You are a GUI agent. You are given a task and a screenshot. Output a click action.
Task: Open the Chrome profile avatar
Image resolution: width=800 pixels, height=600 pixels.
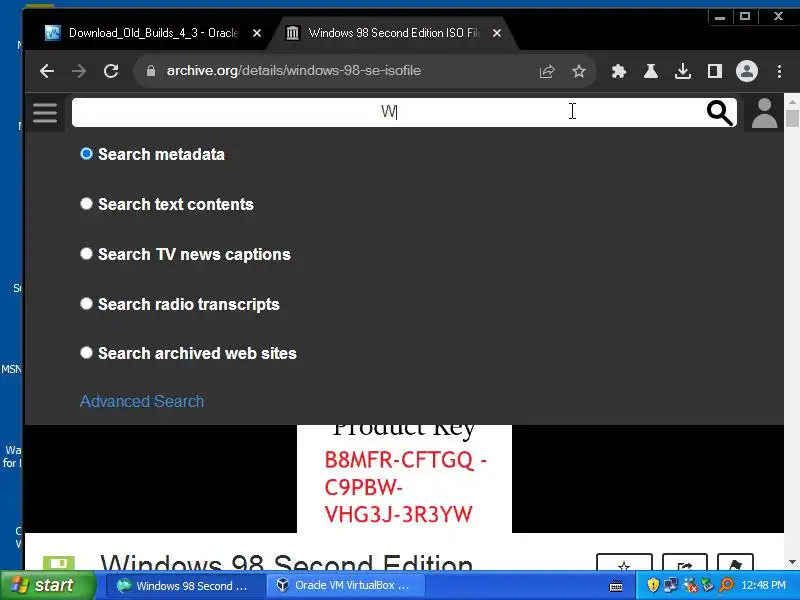pyautogui.click(x=746, y=71)
